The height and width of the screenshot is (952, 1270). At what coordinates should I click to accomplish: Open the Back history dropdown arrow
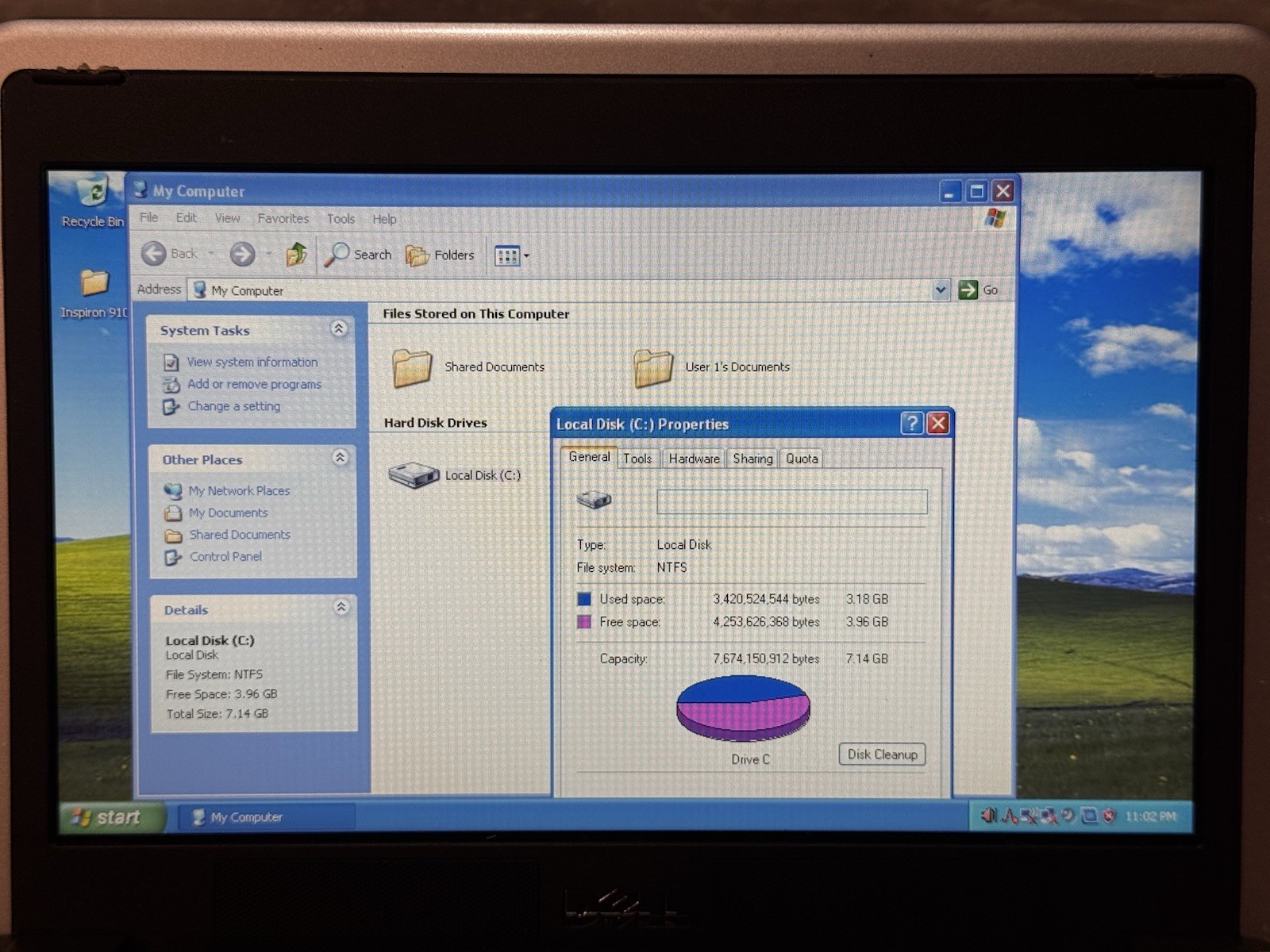pyautogui.click(x=211, y=254)
